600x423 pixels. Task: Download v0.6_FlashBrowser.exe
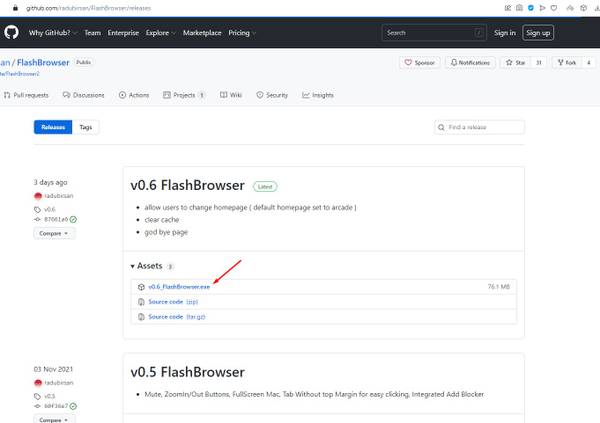pos(179,287)
